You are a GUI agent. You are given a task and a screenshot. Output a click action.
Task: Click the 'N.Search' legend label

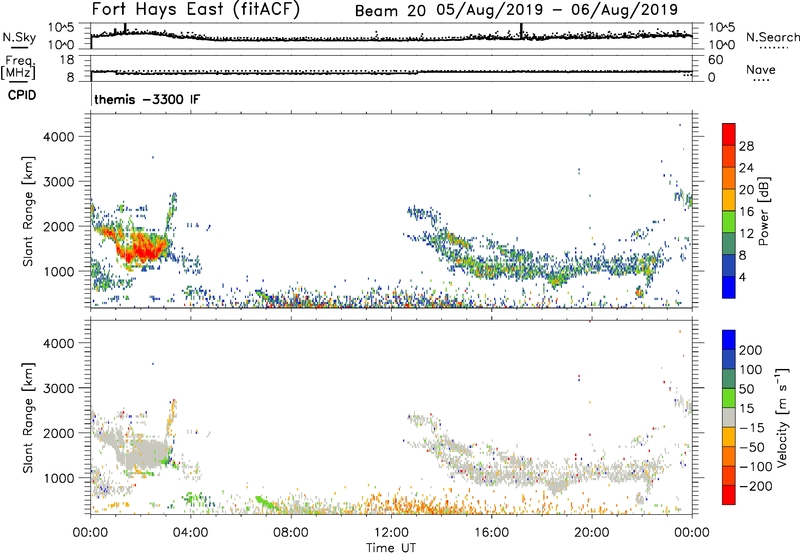(773, 37)
